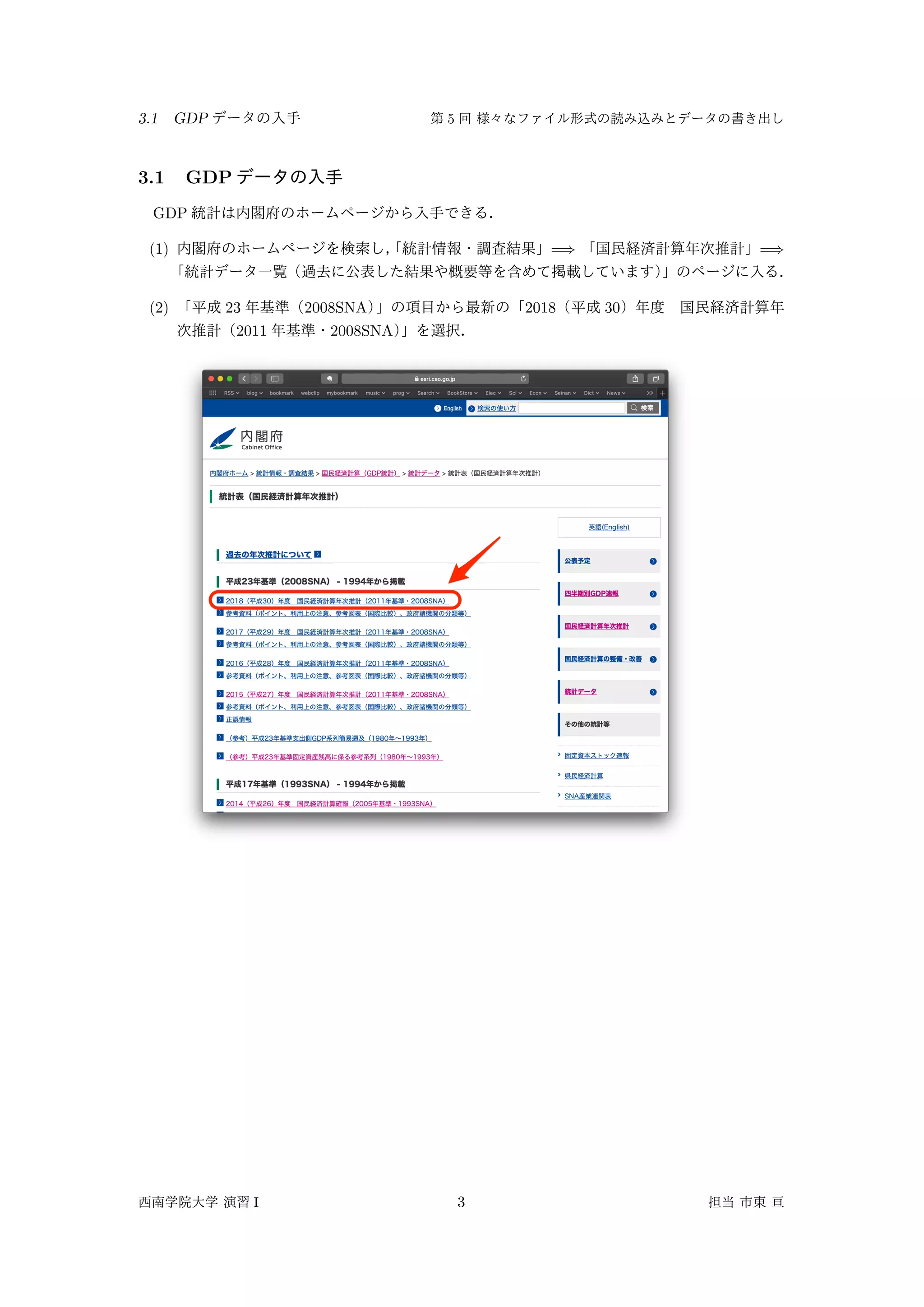Image resolution: width=924 pixels, height=1307 pixels.
Task: Click the Cabinet Office logo
Action: pyautogui.click(x=246, y=439)
